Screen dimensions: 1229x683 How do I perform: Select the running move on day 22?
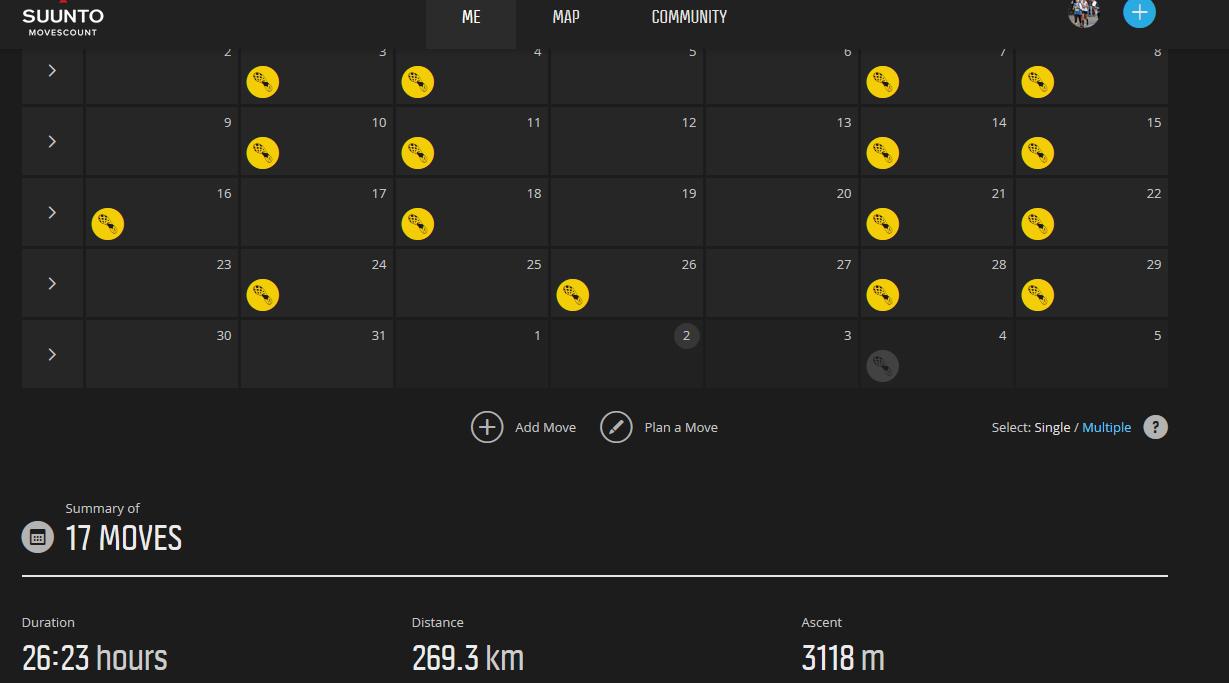(1037, 224)
